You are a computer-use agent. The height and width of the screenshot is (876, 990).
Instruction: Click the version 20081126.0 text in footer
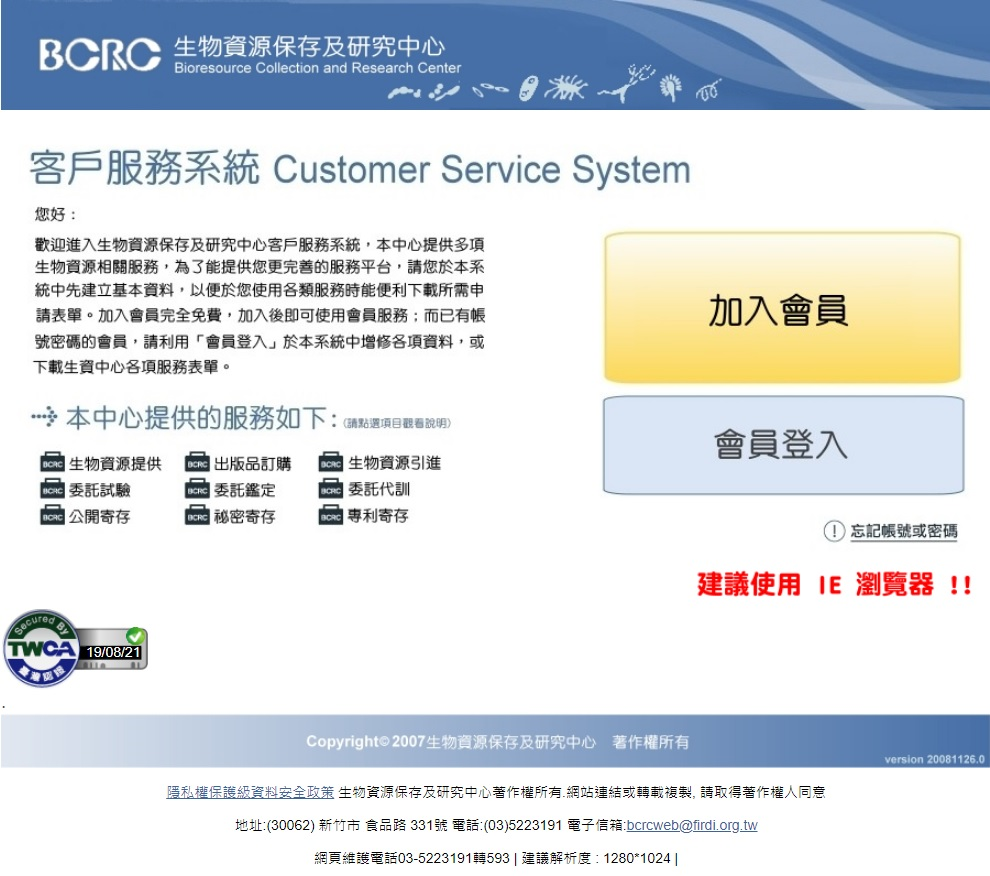click(x=934, y=759)
